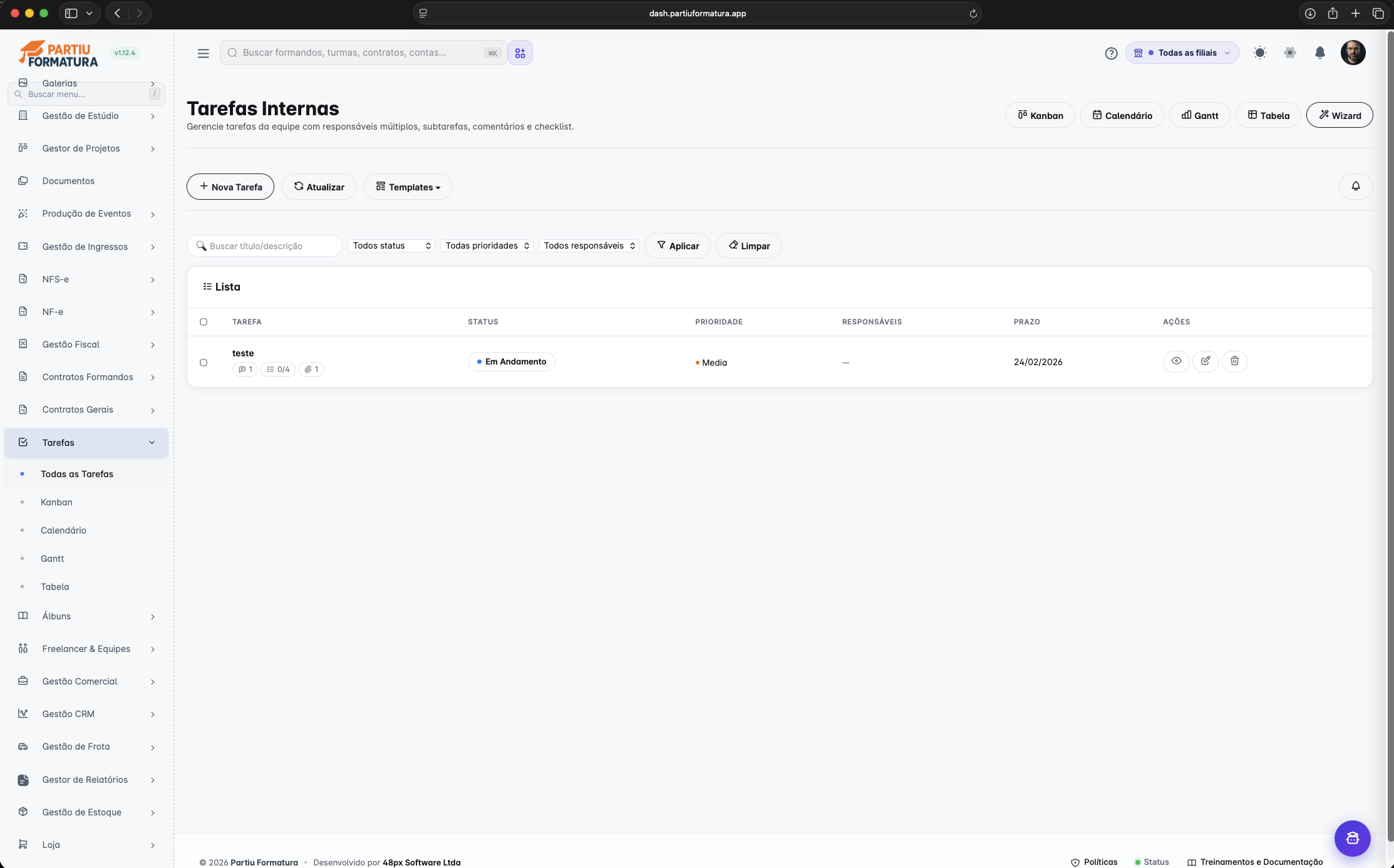
Task: Select Todas as Tarefas submenu item
Action: 86,474
